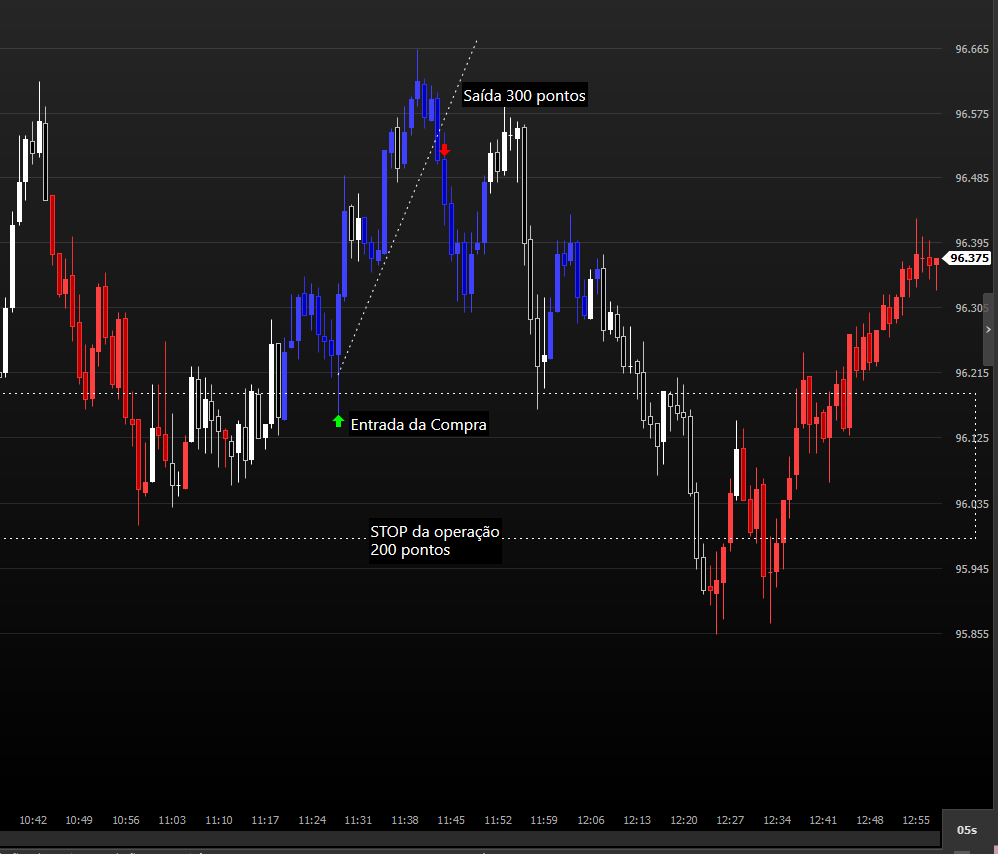This screenshot has height=854, width=998.
Task: Click the 12:06 time axis label
Action: 591,820
